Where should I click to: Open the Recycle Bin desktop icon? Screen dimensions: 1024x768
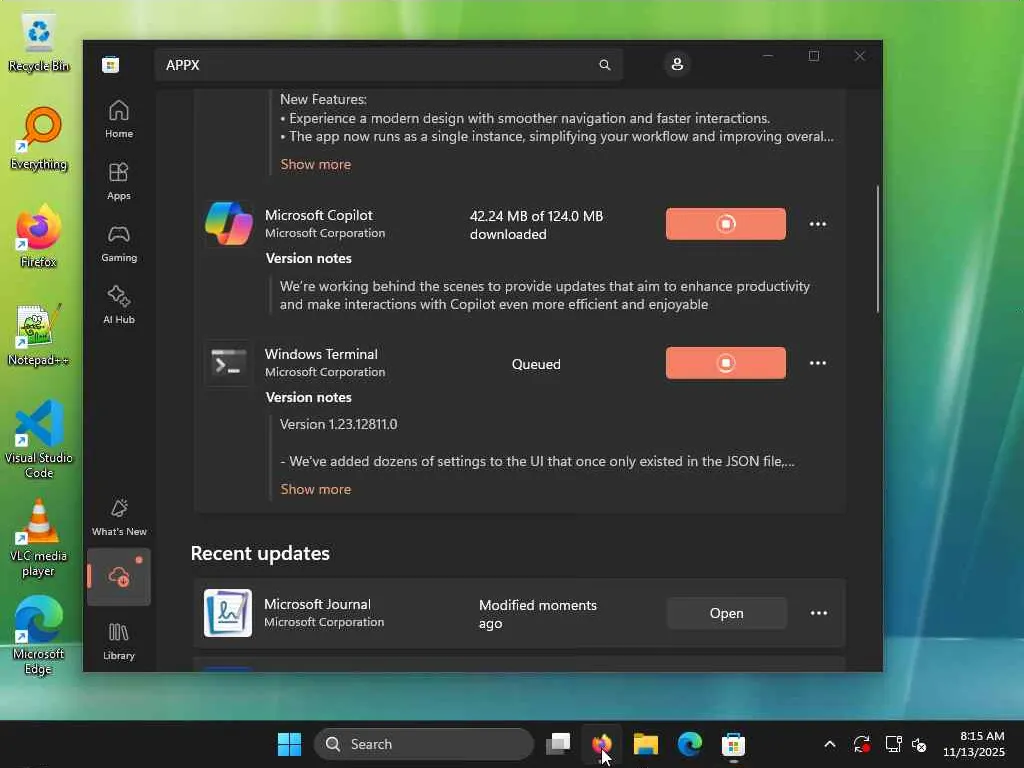[x=39, y=42]
